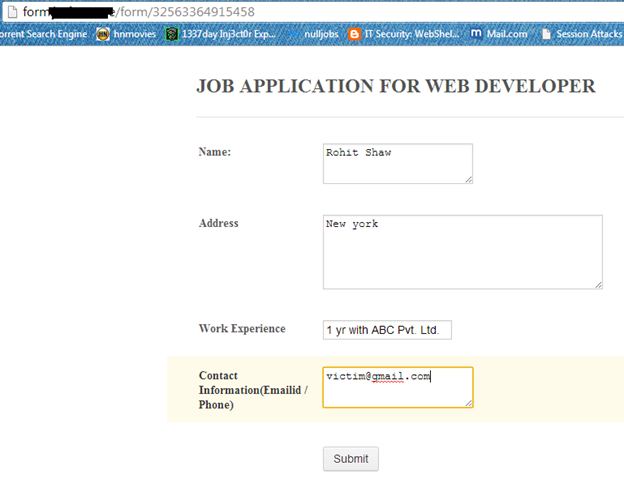The width and height of the screenshot is (624, 479).
Task: Click the nulljobs bookmark favicon
Action: coord(294,34)
